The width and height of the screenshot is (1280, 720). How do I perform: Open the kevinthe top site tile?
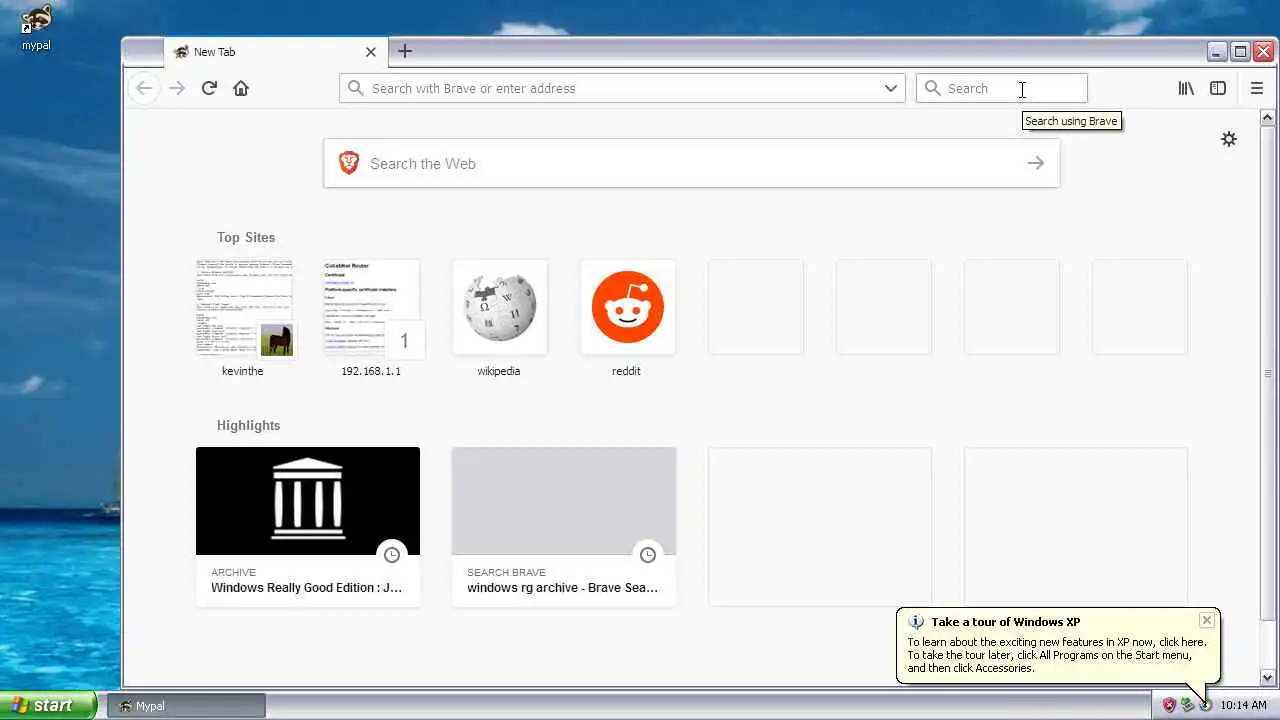tap(244, 318)
